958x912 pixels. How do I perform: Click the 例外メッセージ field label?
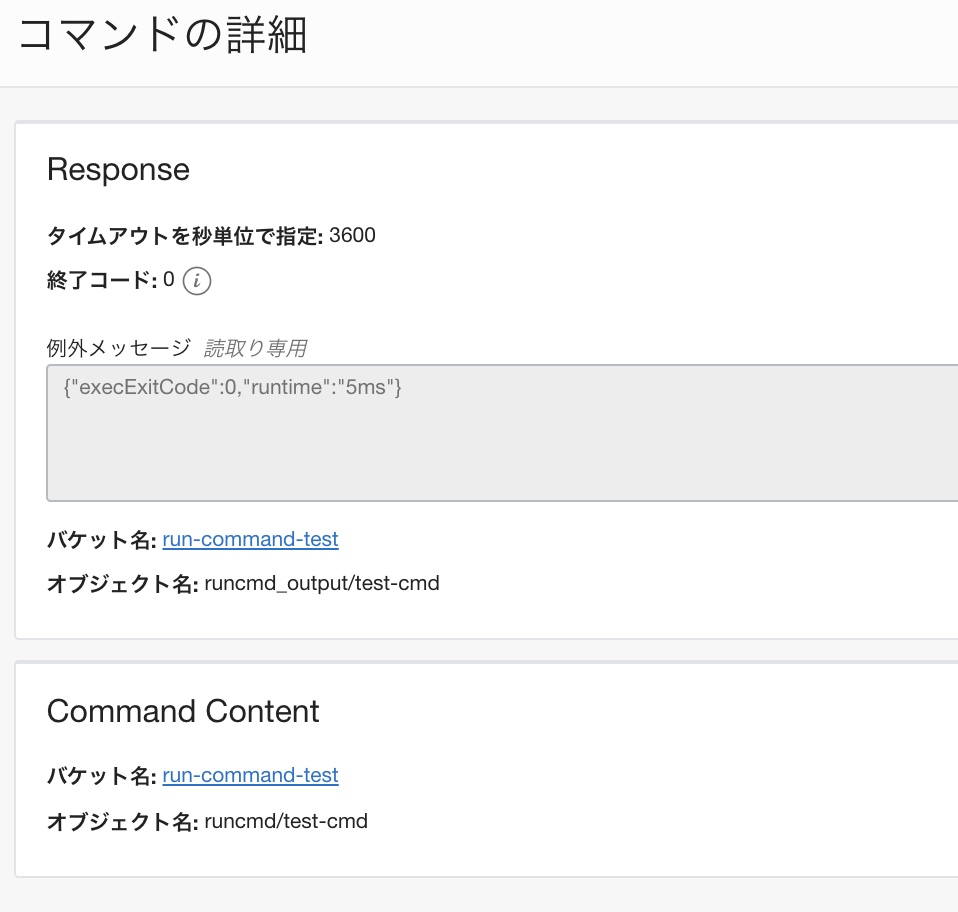pyautogui.click(x=118, y=348)
